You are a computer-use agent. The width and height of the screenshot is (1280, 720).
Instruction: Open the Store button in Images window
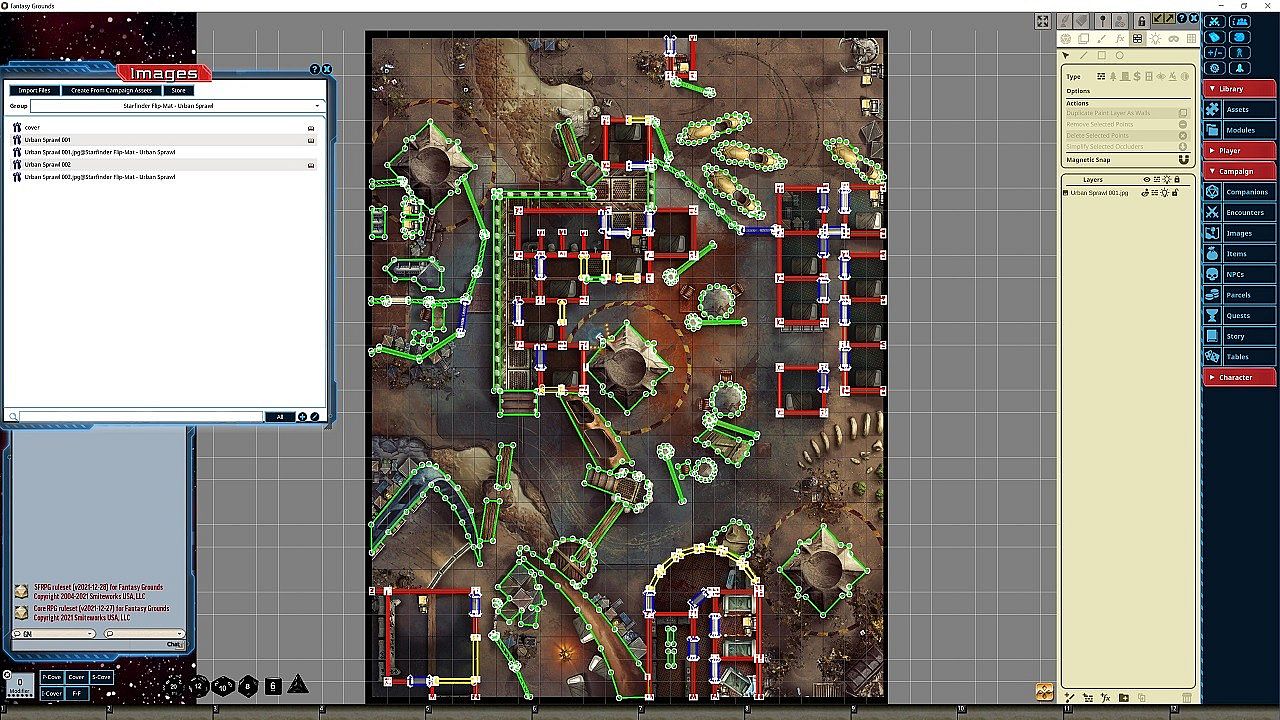tap(178, 90)
